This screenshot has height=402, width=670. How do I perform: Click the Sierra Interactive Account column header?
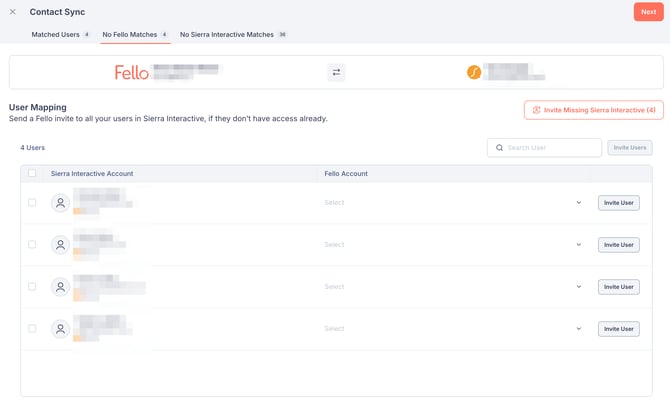click(x=92, y=174)
